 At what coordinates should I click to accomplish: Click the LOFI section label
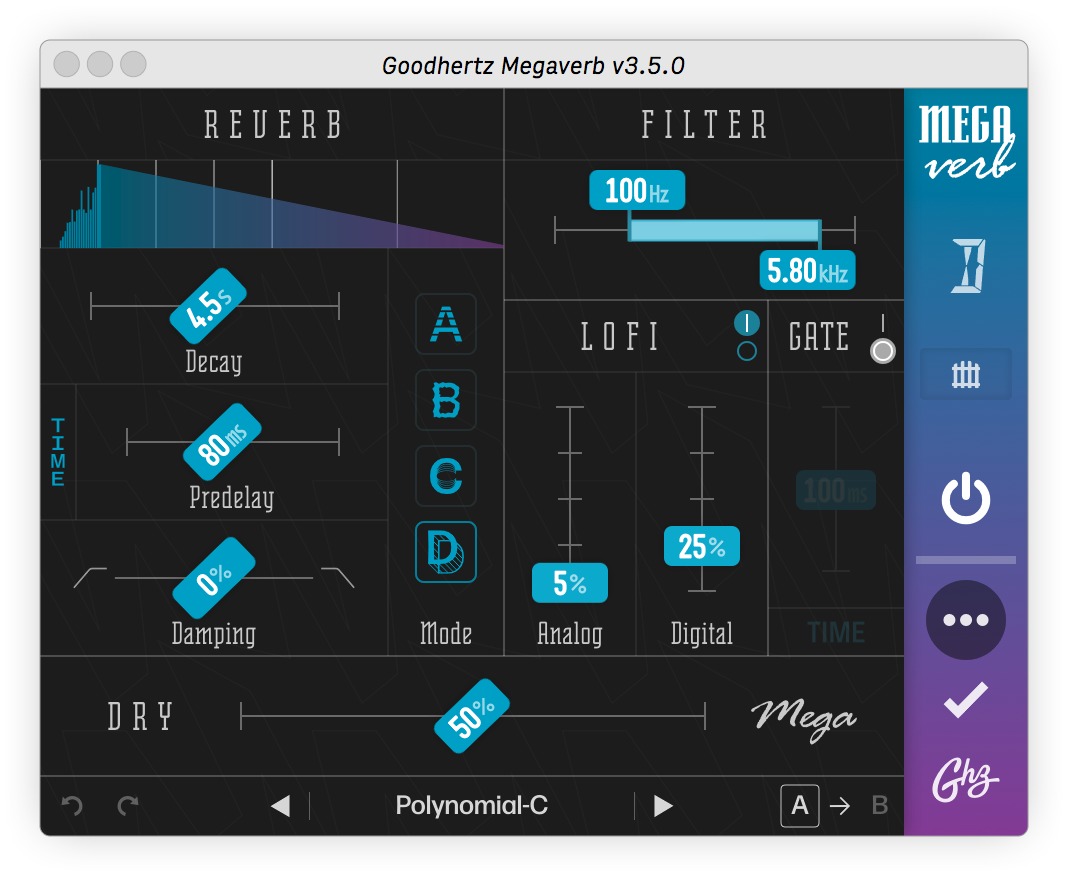[x=620, y=337]
